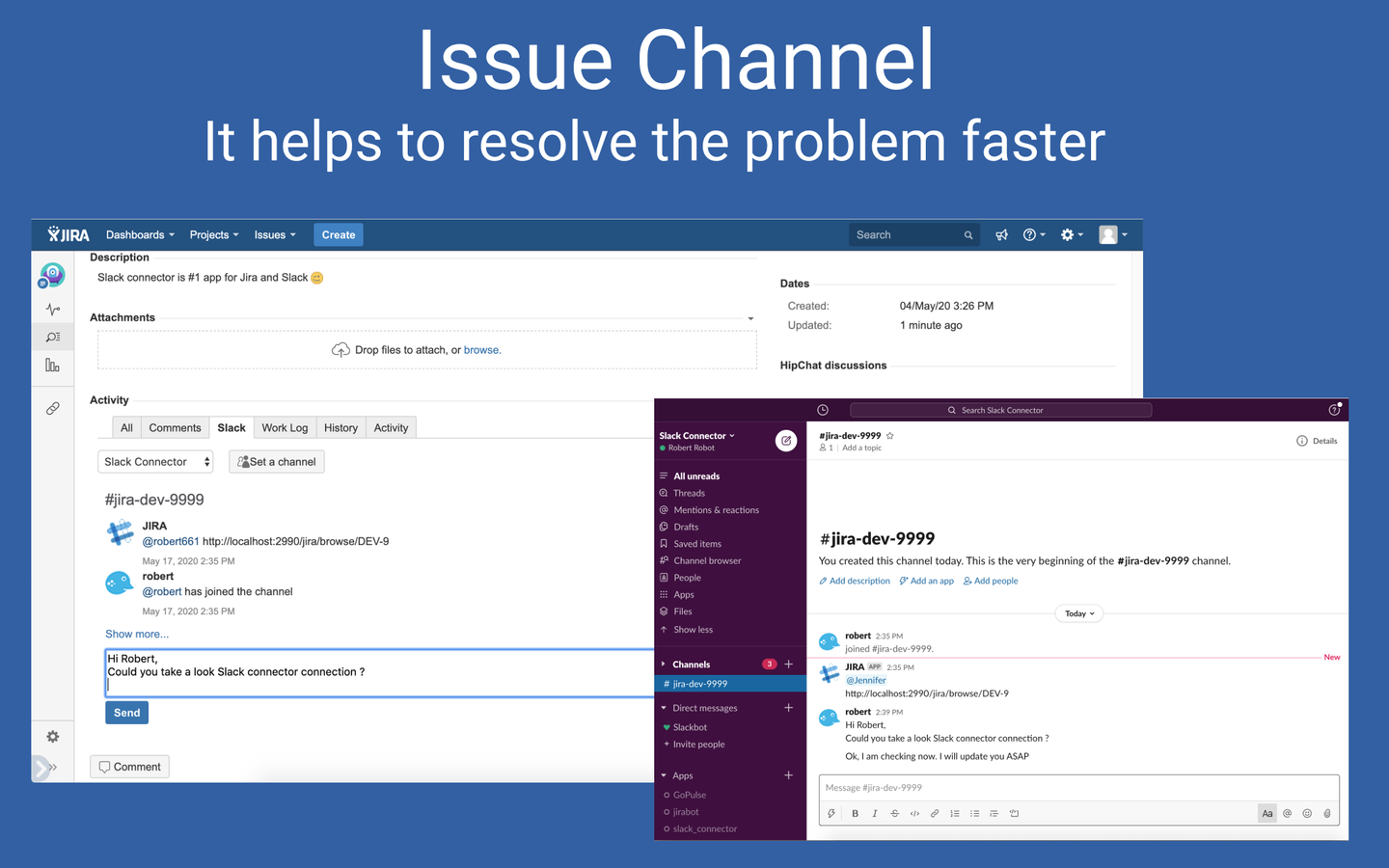Click the Add description link in Slack
The width and height of the screenshot is (1389, 868).
coord(855,581)
